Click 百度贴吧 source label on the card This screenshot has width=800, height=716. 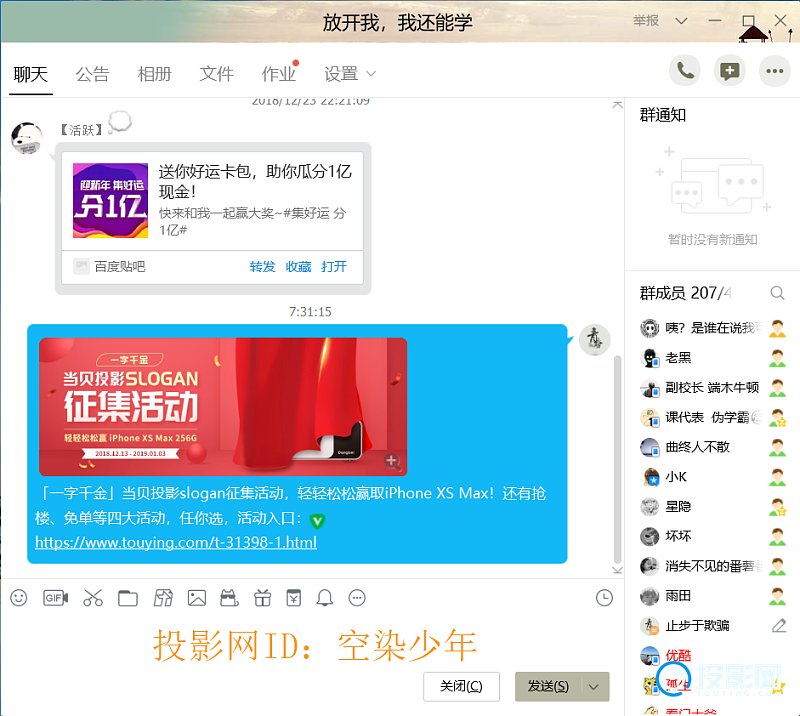coord(119,266)
